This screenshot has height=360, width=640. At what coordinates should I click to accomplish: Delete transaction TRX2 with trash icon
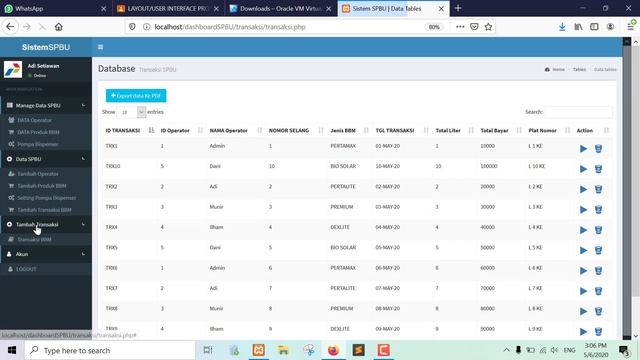598,189
